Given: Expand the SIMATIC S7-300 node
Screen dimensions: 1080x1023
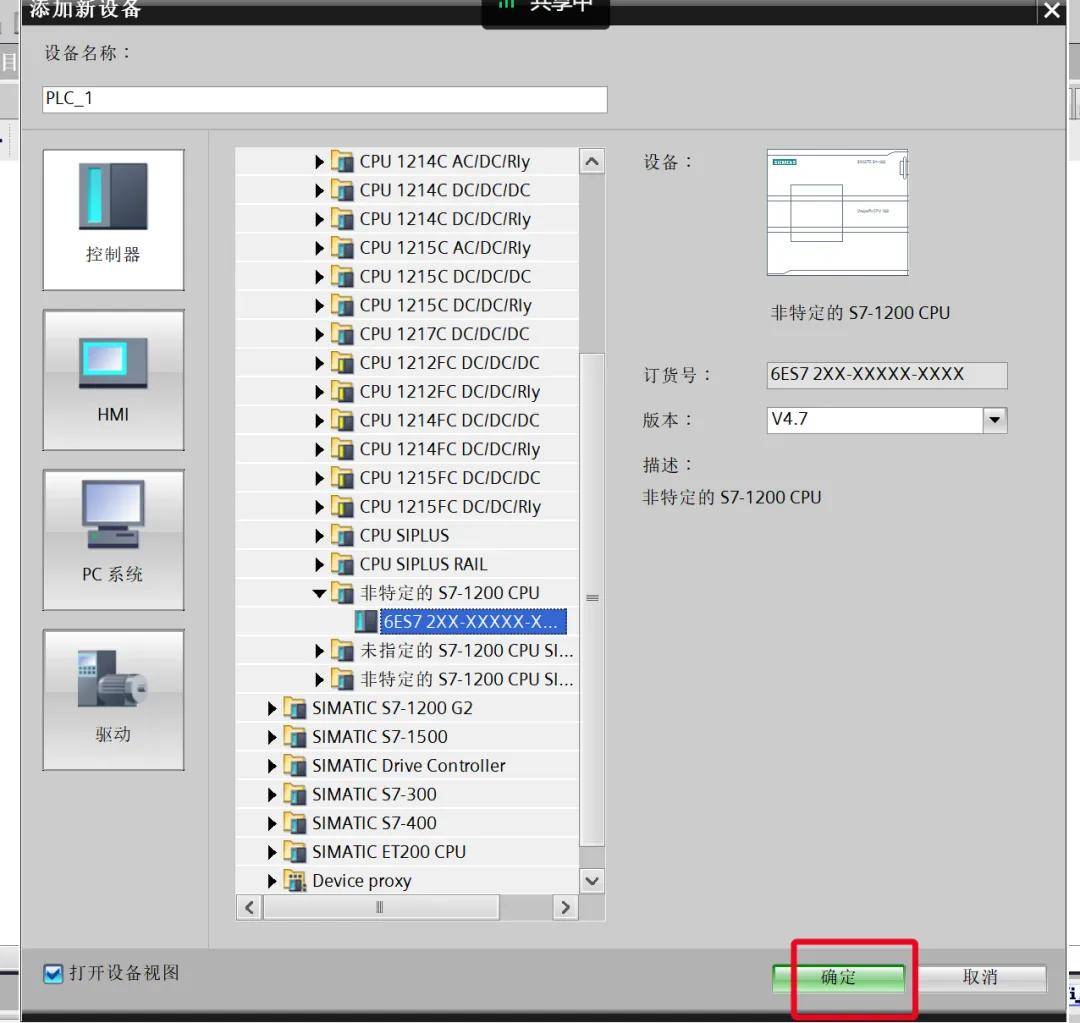Looking at the screenshot, I should [x=272, y=795].
